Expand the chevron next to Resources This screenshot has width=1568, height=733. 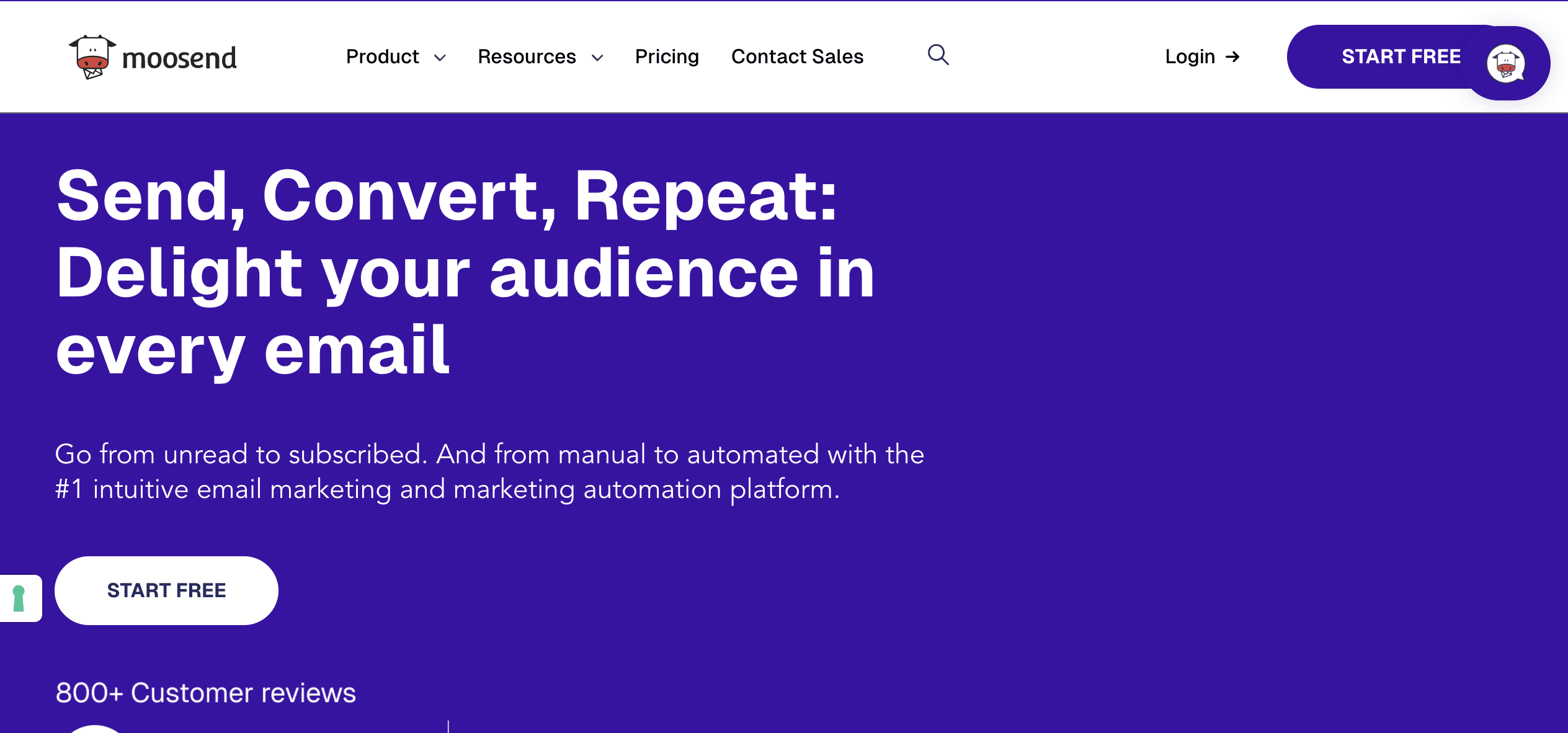click(597, 58)
